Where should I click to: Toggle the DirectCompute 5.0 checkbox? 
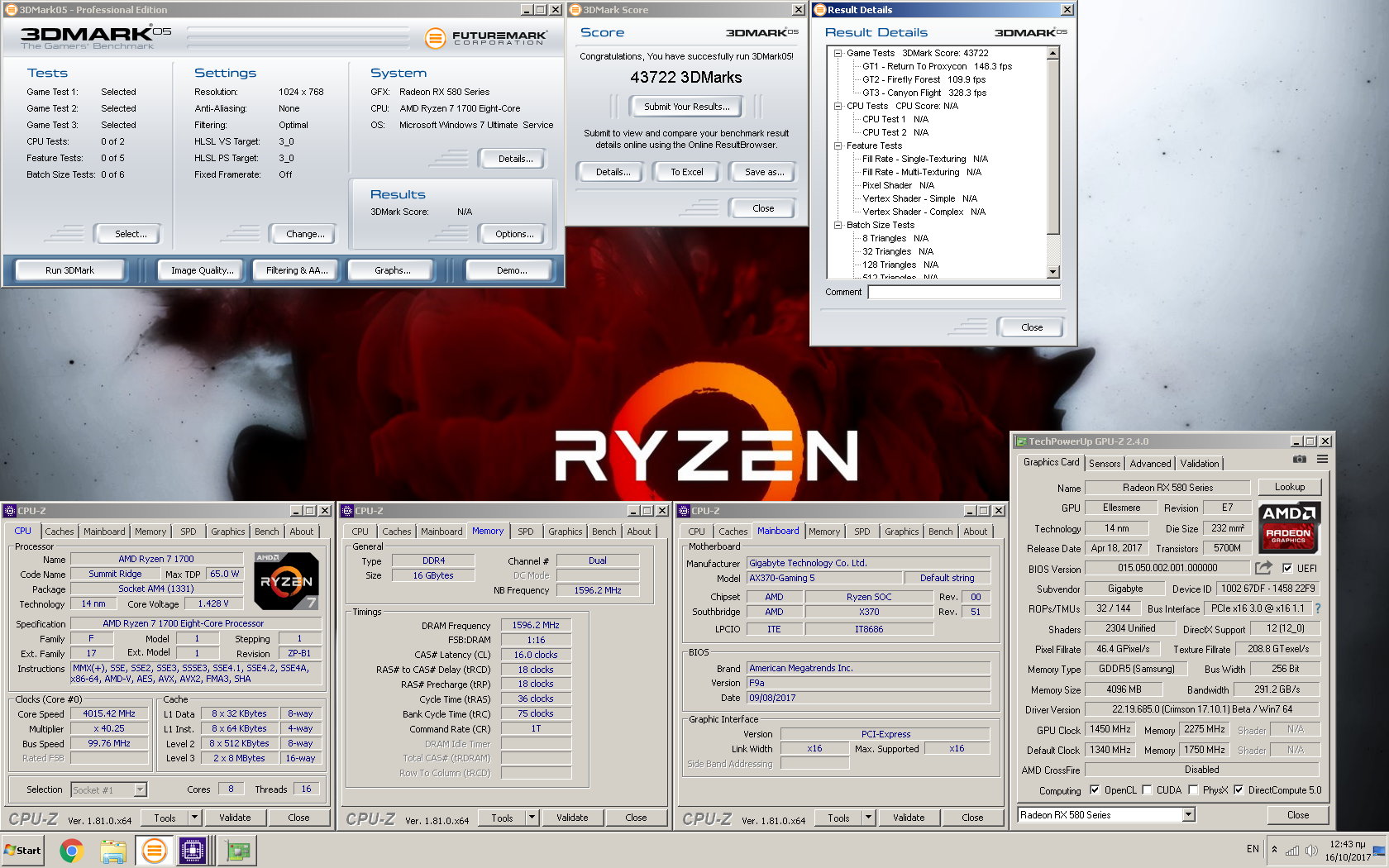point(1239,790)
